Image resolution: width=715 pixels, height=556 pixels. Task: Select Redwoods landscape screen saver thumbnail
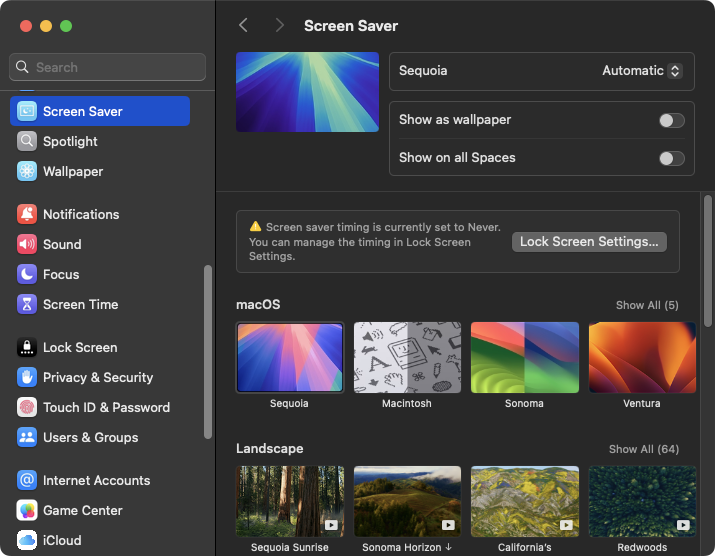pos(642,501)
